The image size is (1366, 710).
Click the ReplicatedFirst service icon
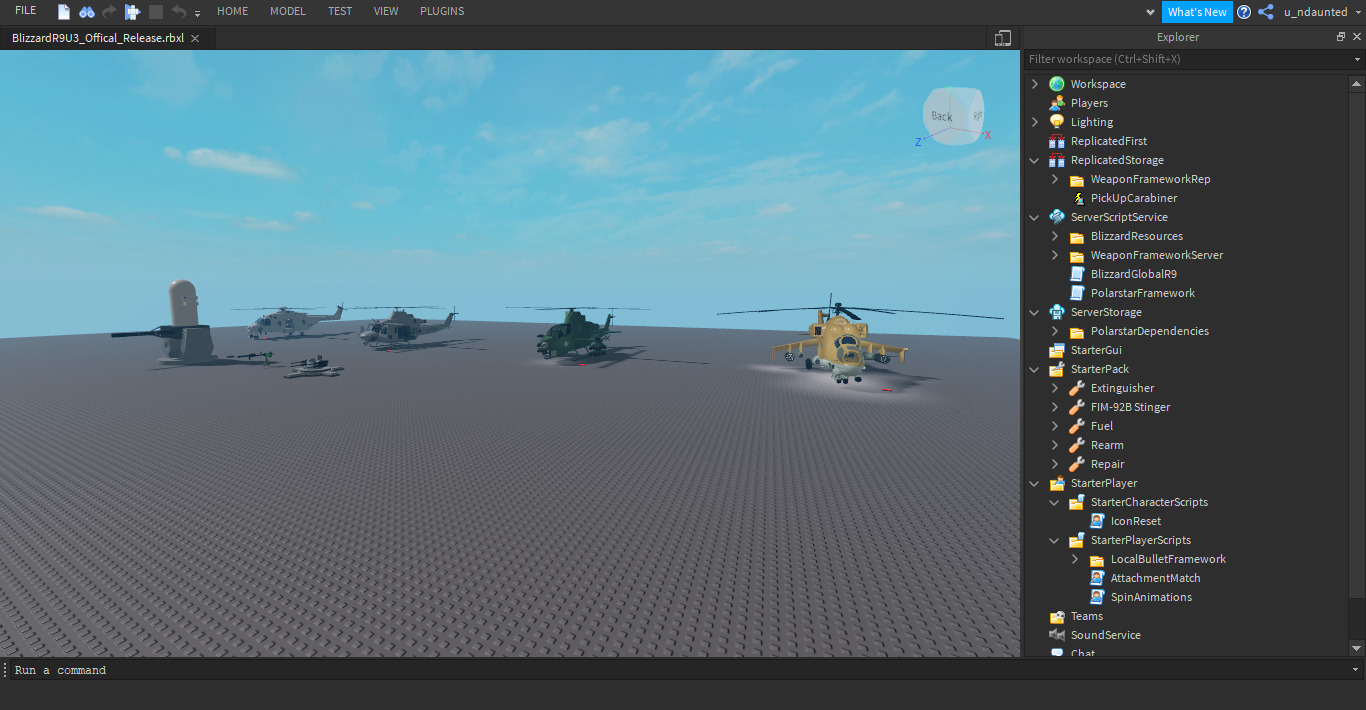tap(1057, 141)
